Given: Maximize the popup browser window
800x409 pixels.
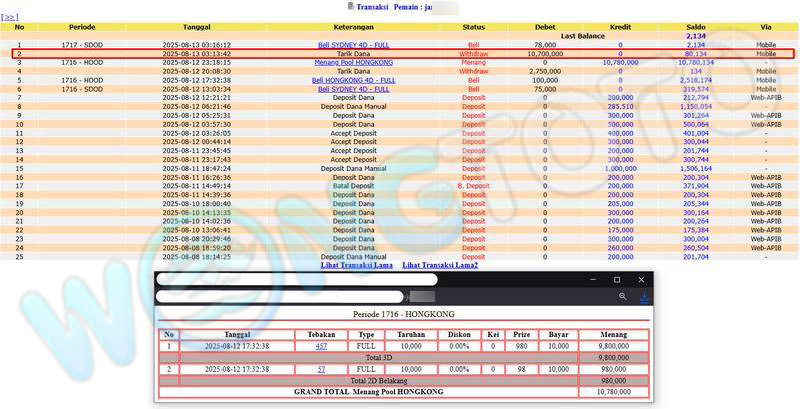Looking at the screenshot, I should coord(616,279).
